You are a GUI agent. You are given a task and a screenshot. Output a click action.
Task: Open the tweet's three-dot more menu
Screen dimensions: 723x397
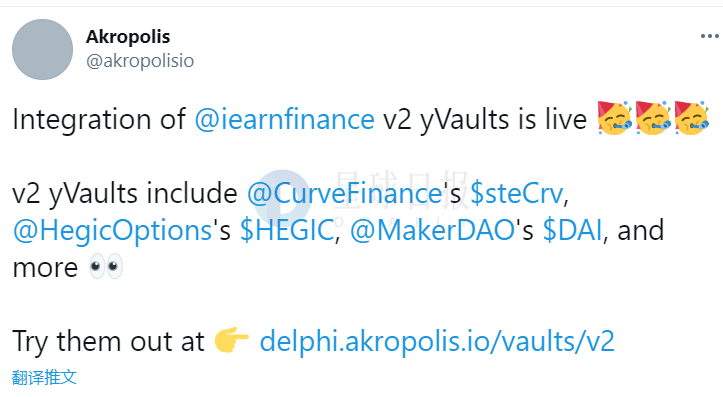(710, 36)
